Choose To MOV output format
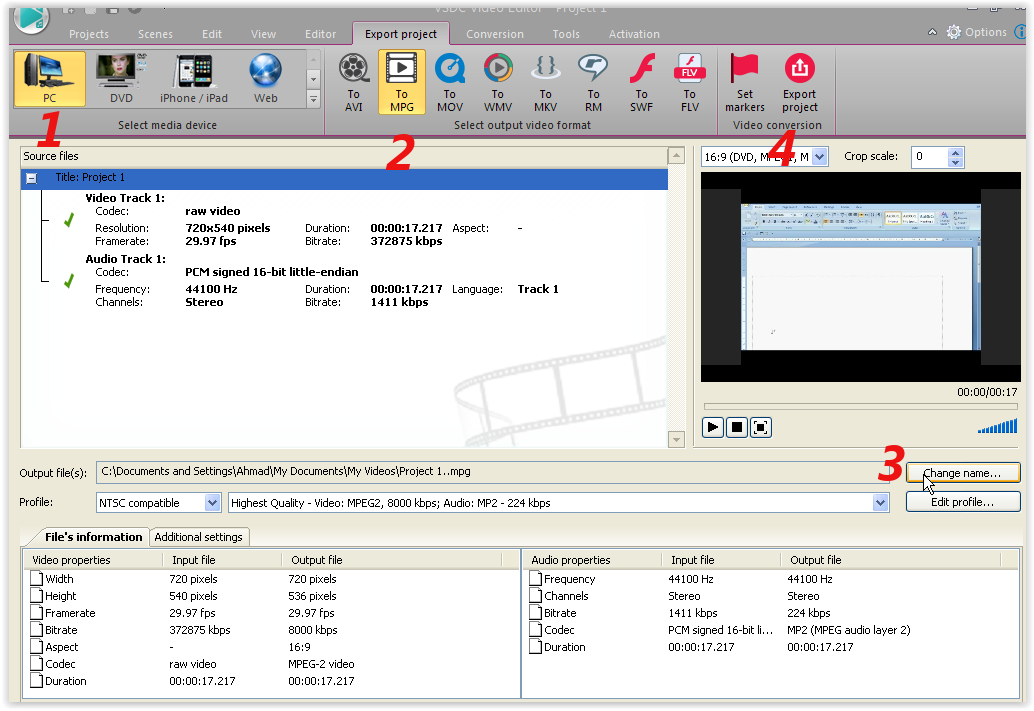Image resolution: width=1034 pixels, height=711 pixels. point(450,82)
